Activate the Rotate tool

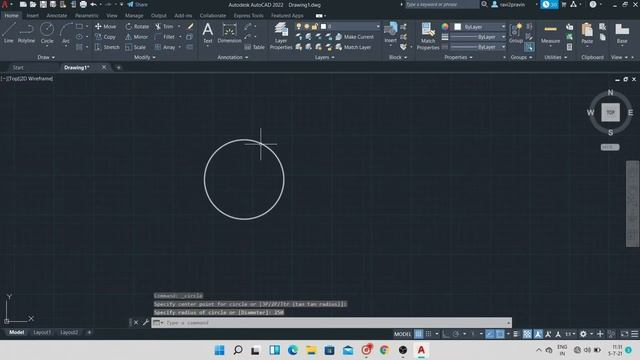[x=137, y=26]
